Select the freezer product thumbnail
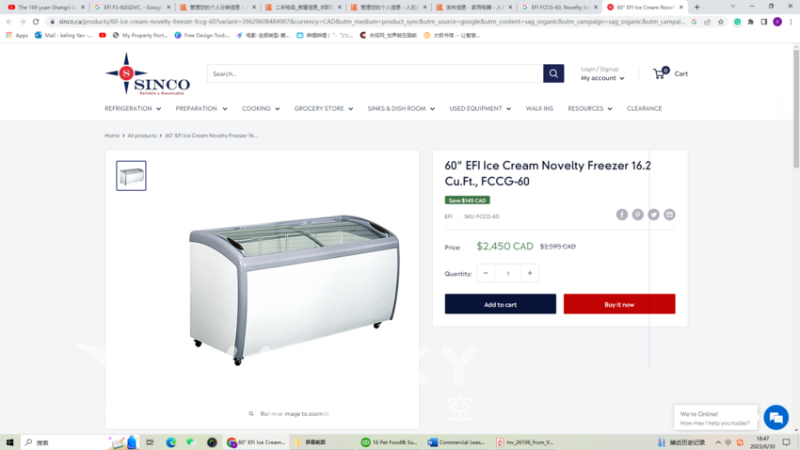The width and height of the screenshot is (800, 450). coord(131,176)
